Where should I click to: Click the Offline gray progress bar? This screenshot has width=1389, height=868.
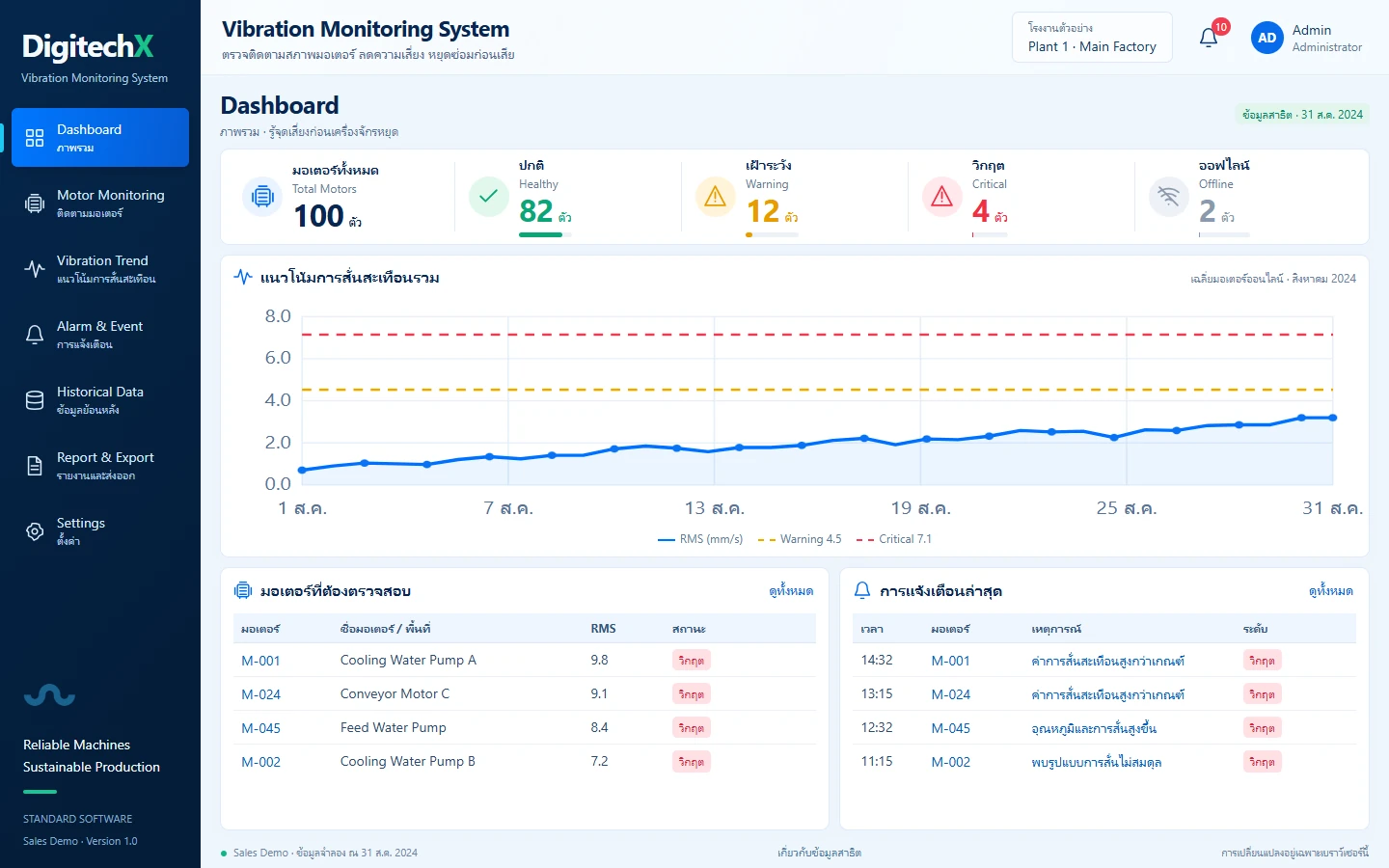tap(1225, 234)
